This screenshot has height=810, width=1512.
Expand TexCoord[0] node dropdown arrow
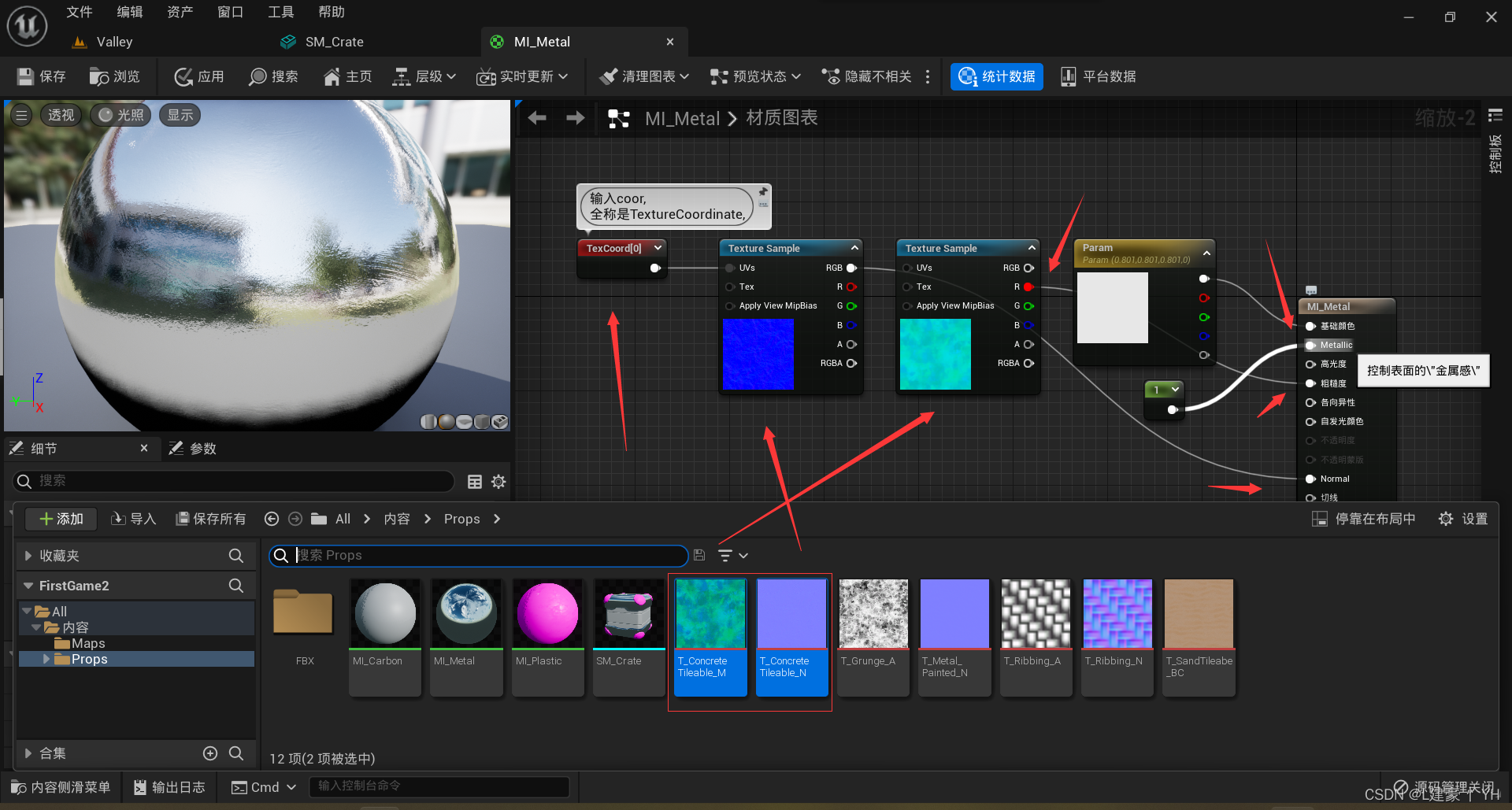(x=658, y=248)
